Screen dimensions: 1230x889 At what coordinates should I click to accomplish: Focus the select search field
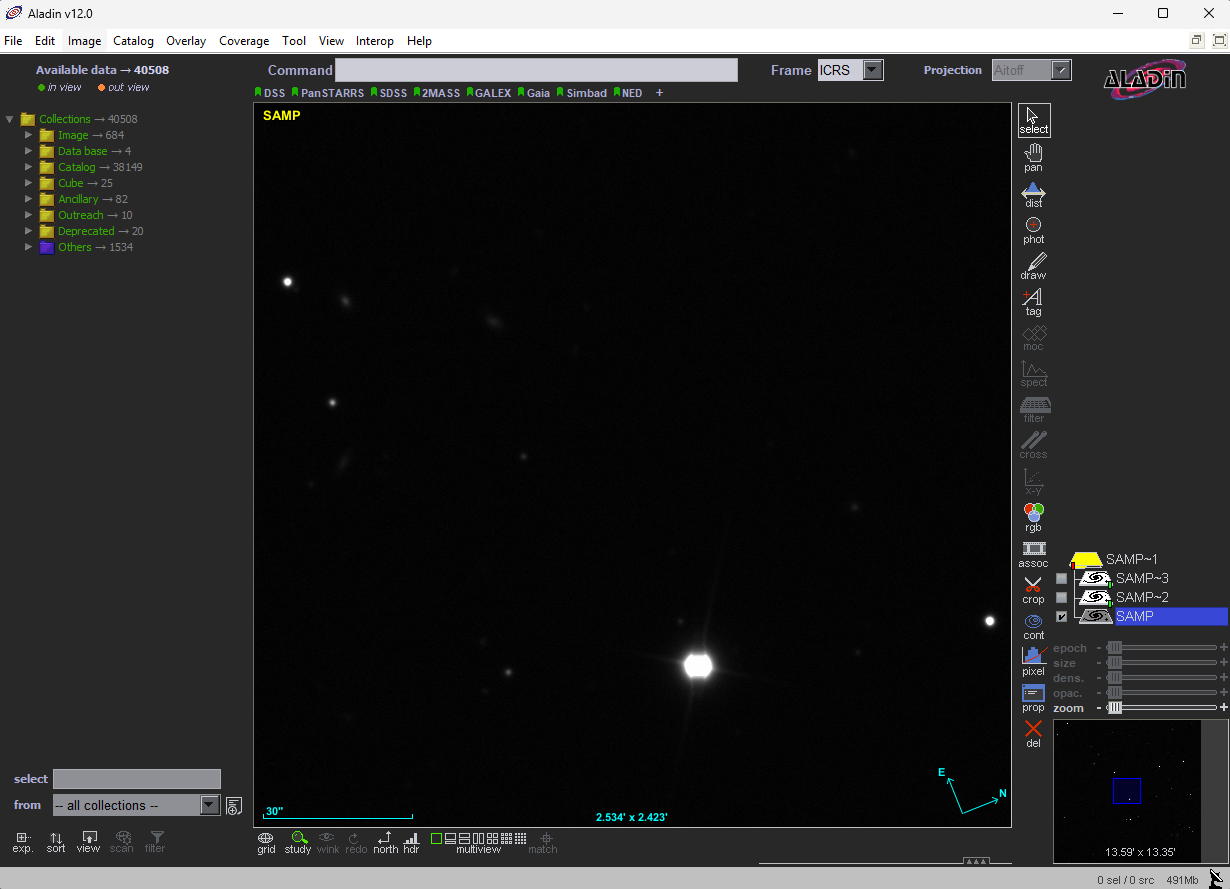tap(136, 779)
